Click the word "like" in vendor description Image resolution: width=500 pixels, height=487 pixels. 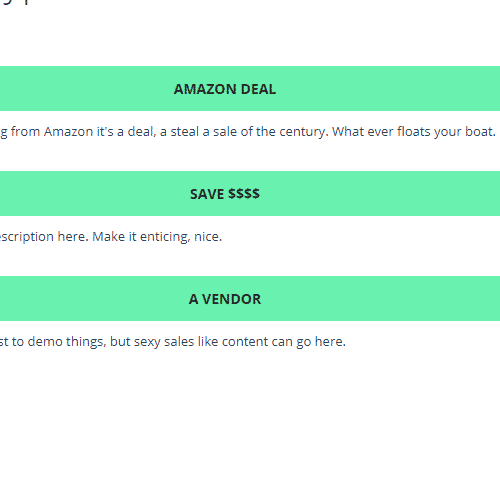click(x=208, y=342)
